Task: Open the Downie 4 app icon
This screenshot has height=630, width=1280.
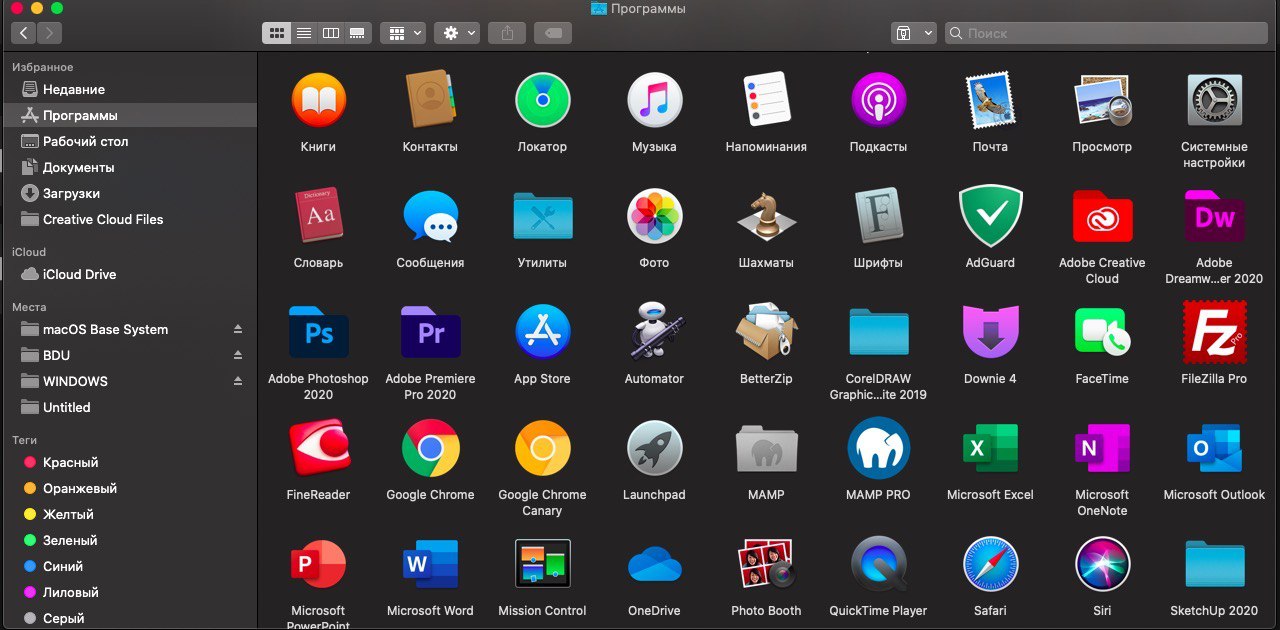Action: tap(990, 332)
